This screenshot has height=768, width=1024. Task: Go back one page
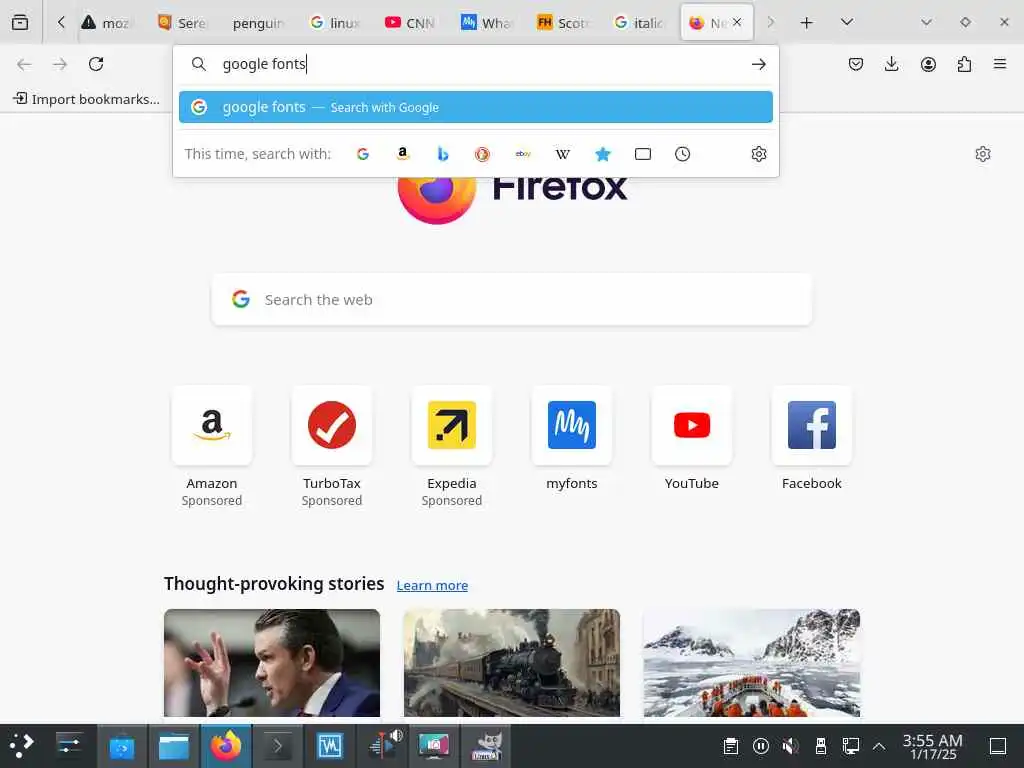[x=24, y=64]
